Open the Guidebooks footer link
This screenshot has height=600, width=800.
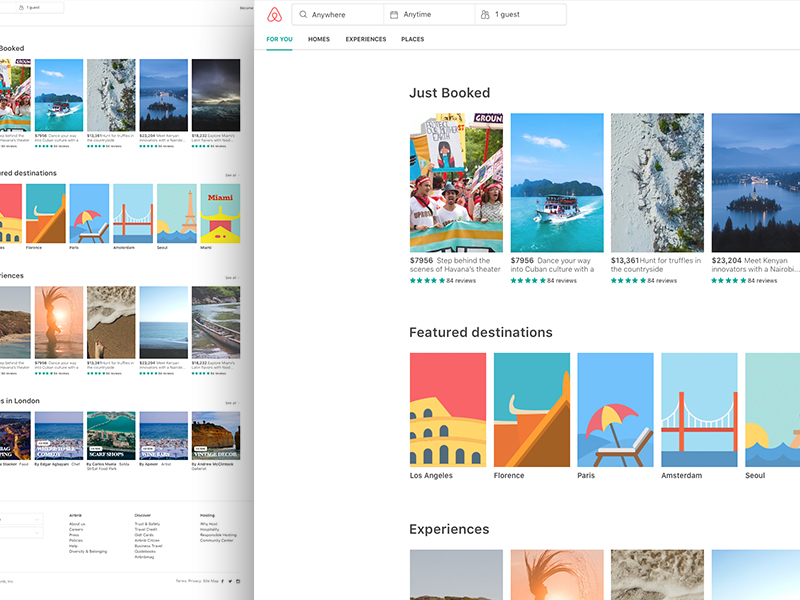145,552
